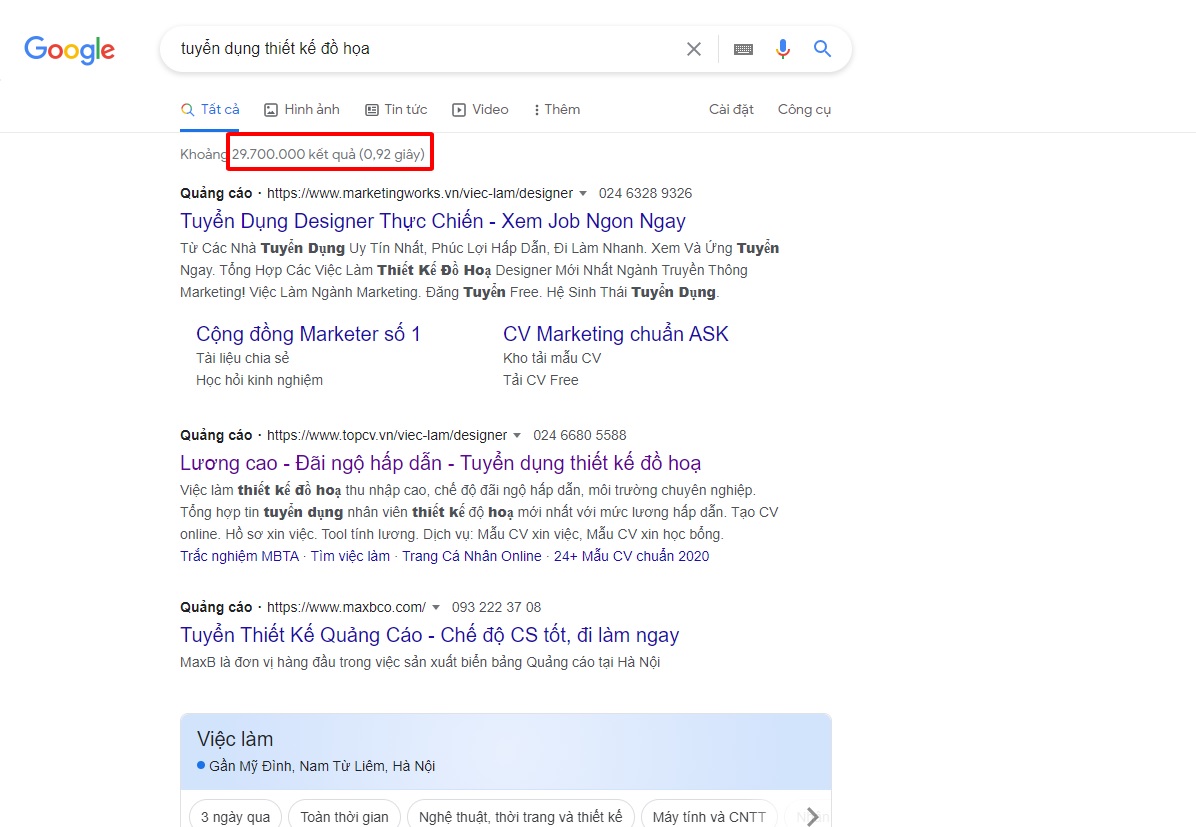The width and height of the screenshot is (1196, 827).
Task: Open Tuyển Dụng Designer Thực Chiến link
Action: (432, 221)
